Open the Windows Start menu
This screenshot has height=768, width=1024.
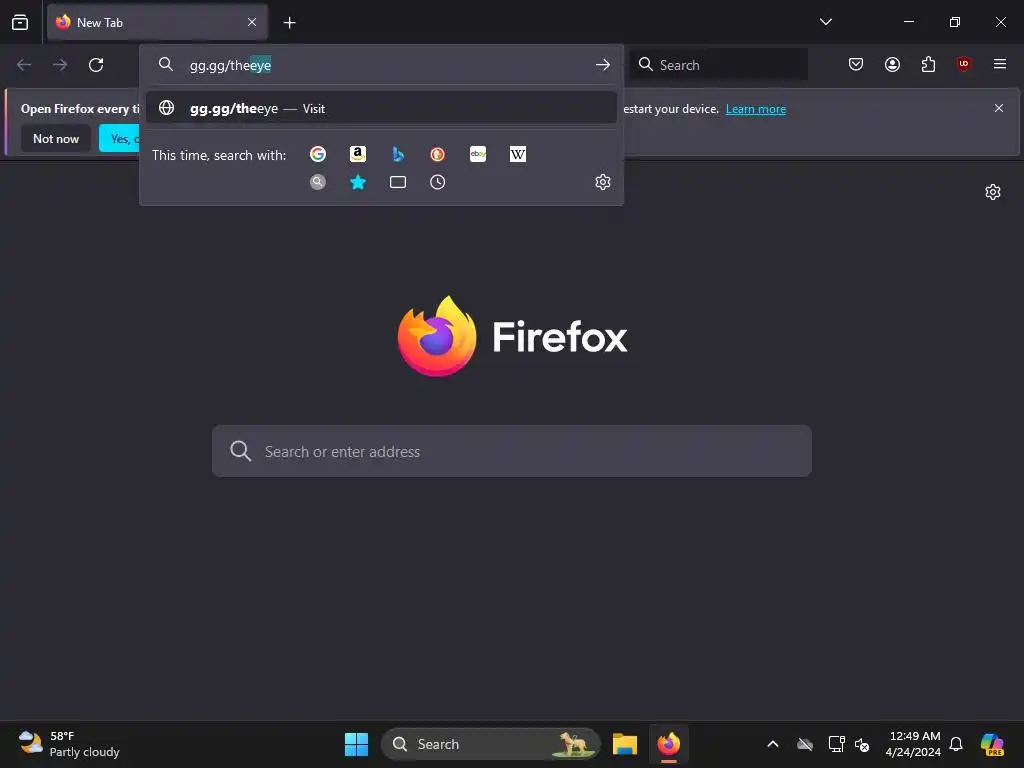[x=357, y=744]
